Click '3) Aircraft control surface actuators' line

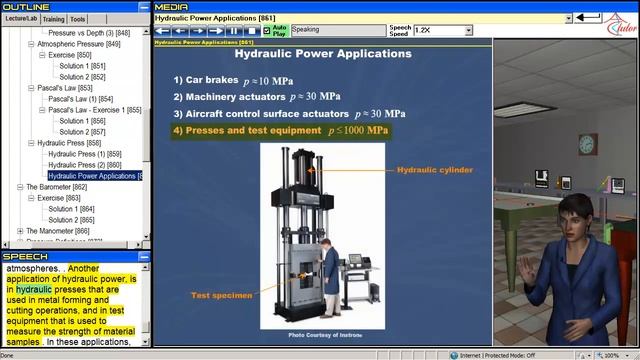coord(289,114)
